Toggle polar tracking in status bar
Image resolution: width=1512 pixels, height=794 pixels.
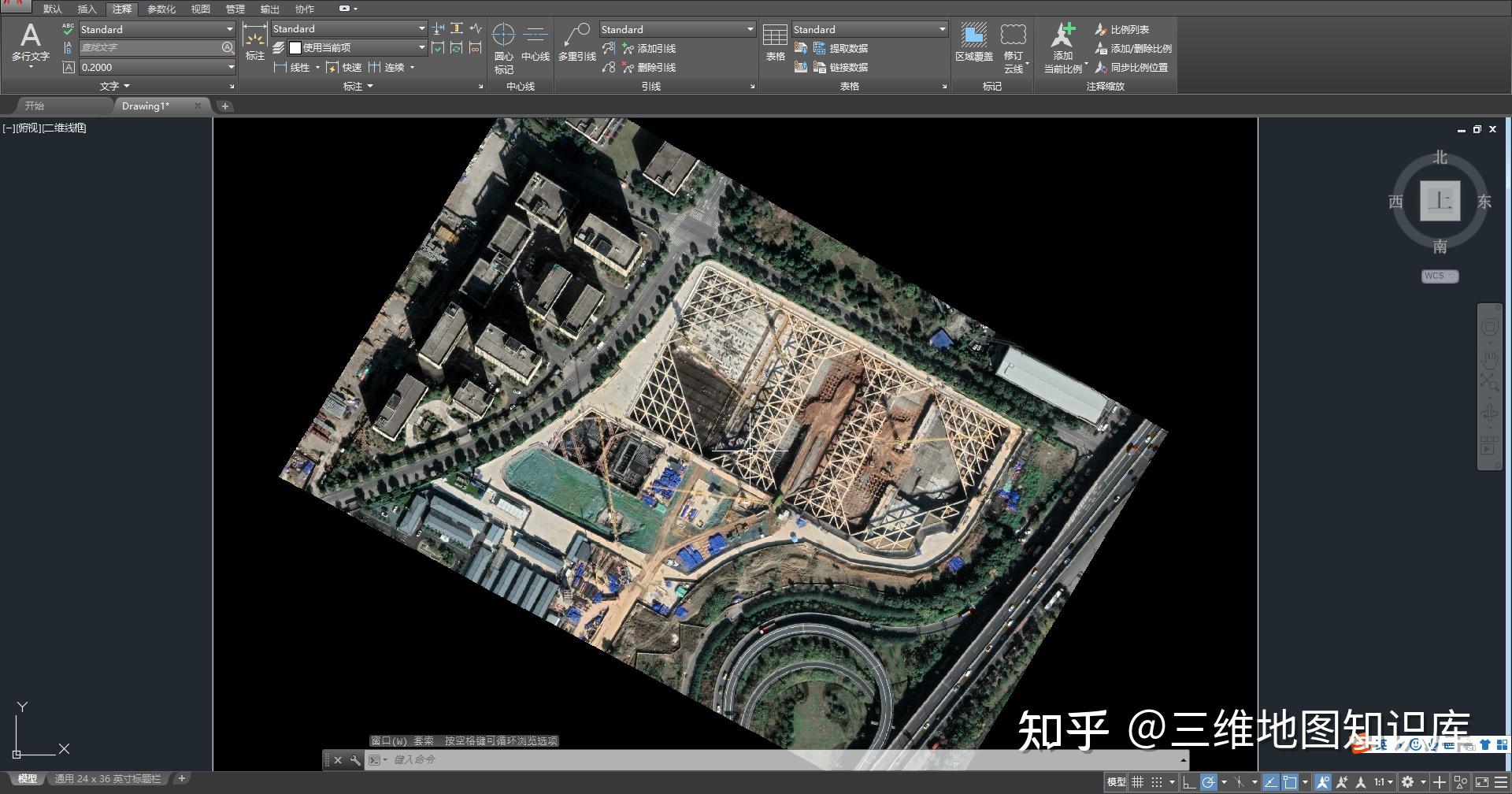[x=1208, y=782]
